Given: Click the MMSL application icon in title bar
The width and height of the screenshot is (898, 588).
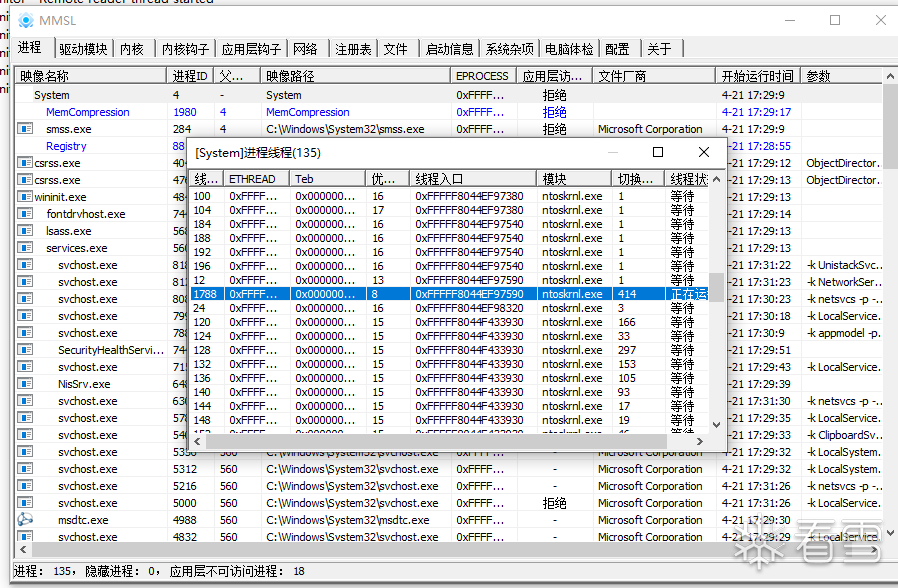Looking at the screenshot, I should pyautogui.click(x=25, y=21).
